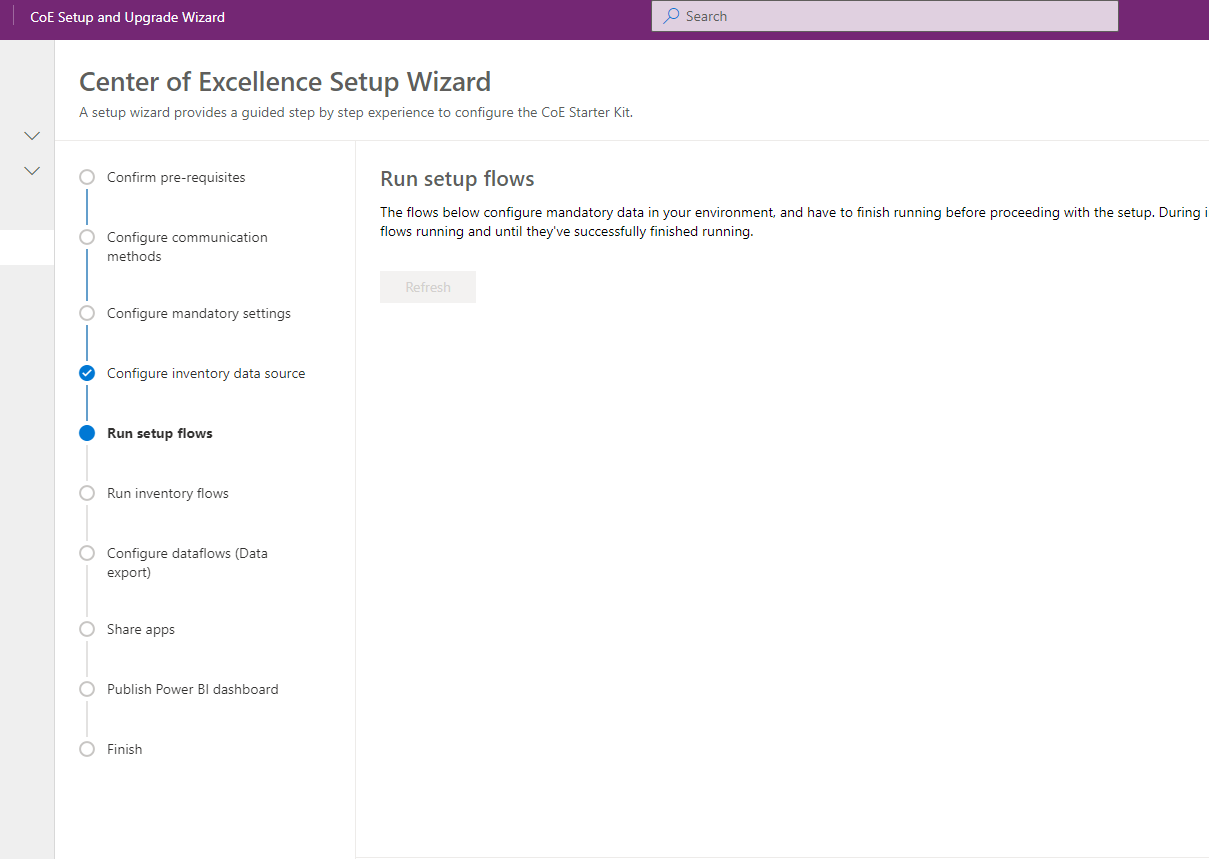Screen dimensions: 1209x859
Task: Click the circle icon beside Finish
Action: [x=87, y=748]
